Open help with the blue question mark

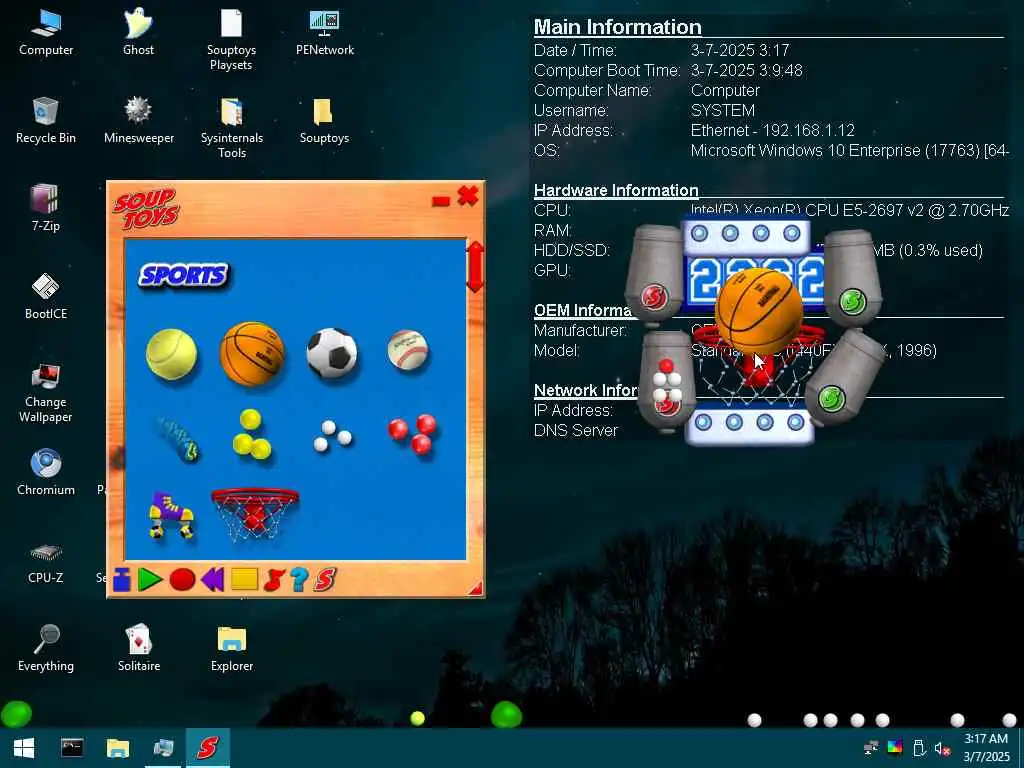[x=300, y=579]
